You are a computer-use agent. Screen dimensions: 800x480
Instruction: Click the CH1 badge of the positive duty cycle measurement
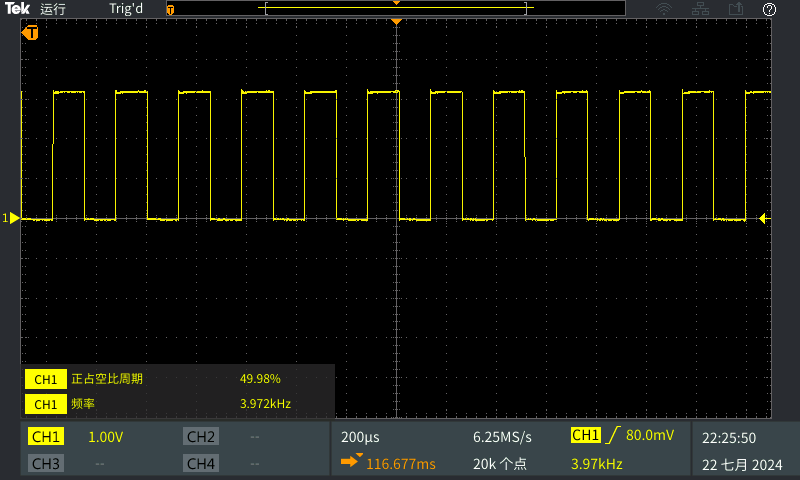coord(46,379)
